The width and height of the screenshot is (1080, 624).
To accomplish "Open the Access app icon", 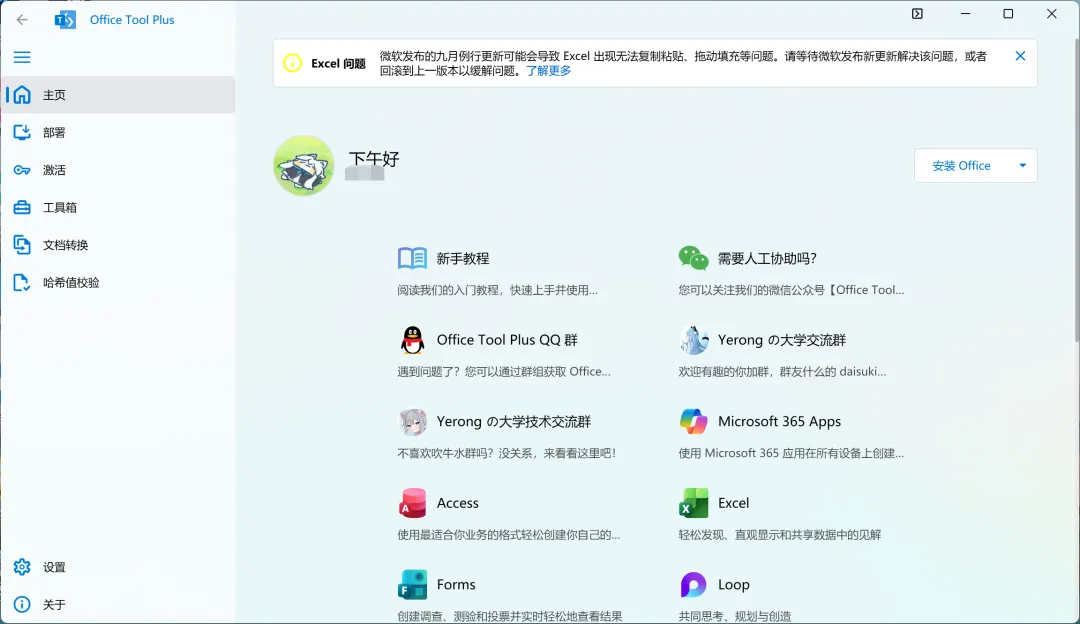I will coord(412,503).
